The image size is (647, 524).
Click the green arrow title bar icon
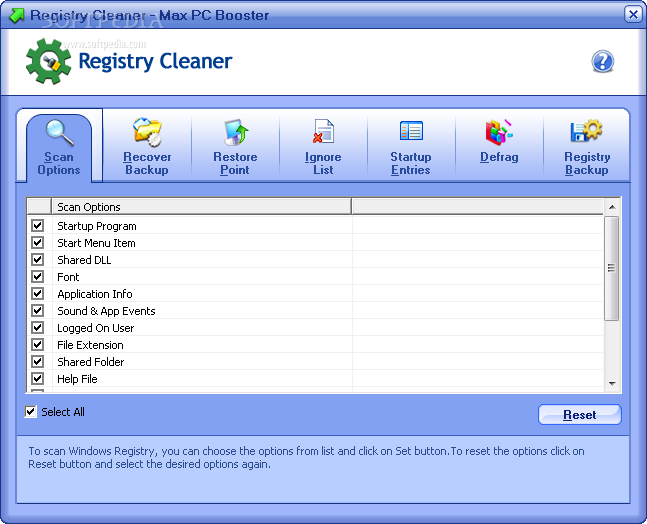17,15
